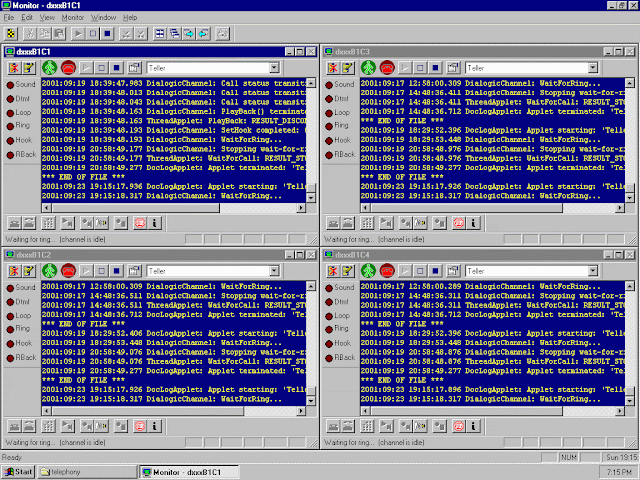Click the red telephone icon in dxxxB1C4
640x480 pixels.
click(x=387, y=271)
